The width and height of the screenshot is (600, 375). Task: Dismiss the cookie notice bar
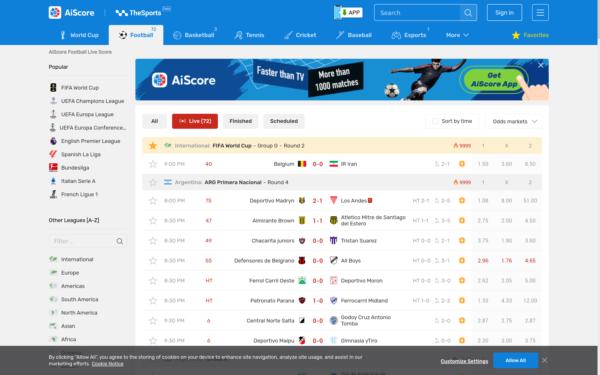(545, 360)
